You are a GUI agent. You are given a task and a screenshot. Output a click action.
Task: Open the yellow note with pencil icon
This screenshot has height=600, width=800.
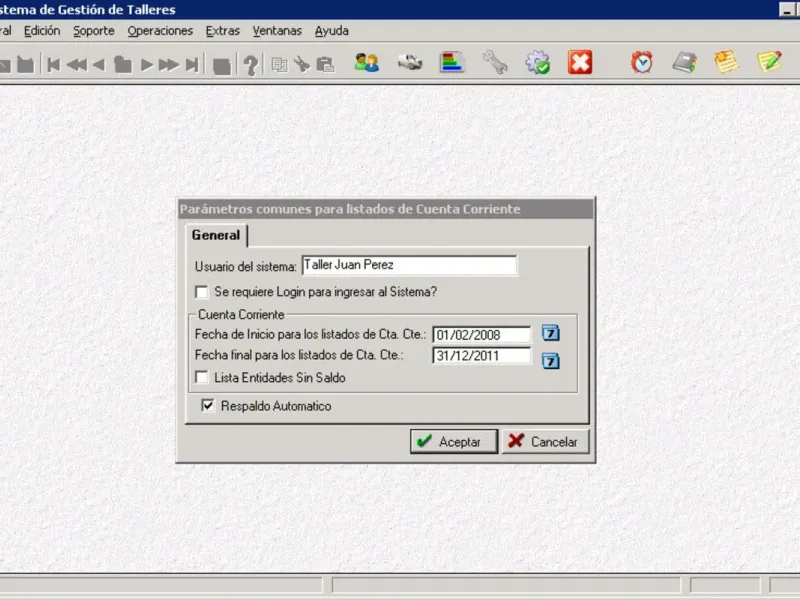769,62
